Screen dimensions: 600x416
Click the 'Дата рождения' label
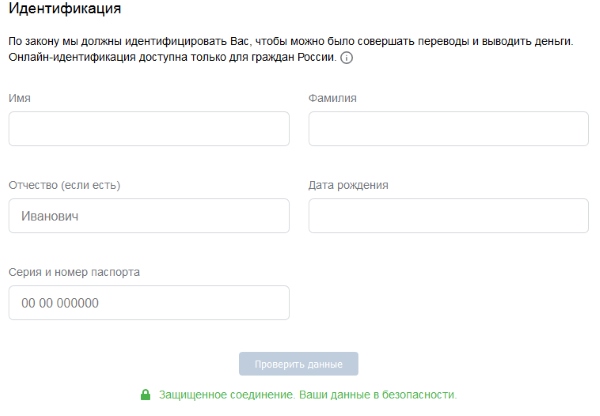(348, 185)
